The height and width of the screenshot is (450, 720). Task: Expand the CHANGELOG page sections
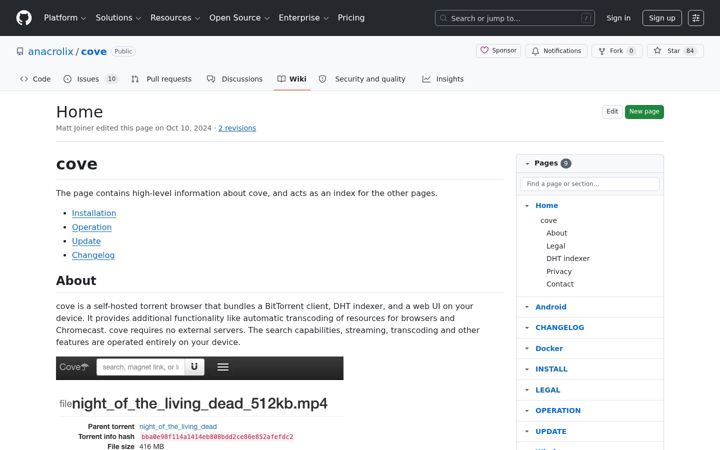(x=527, y=327)
